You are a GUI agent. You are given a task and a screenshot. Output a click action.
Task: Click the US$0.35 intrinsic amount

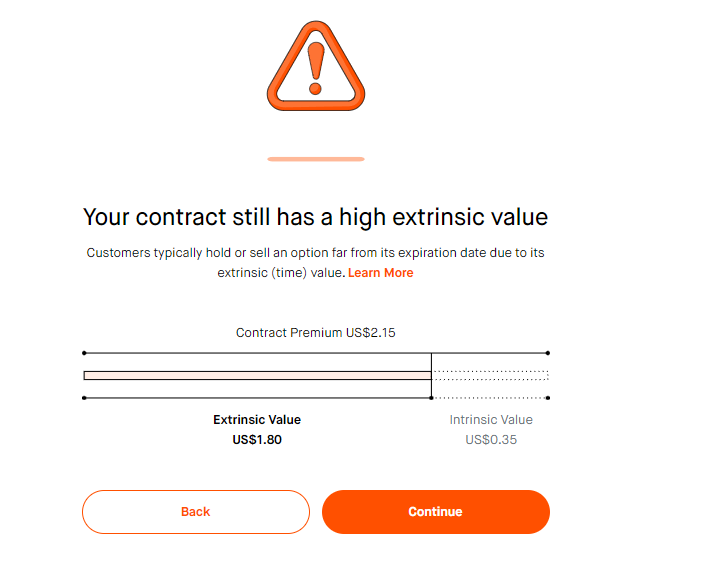click(491, 440)
